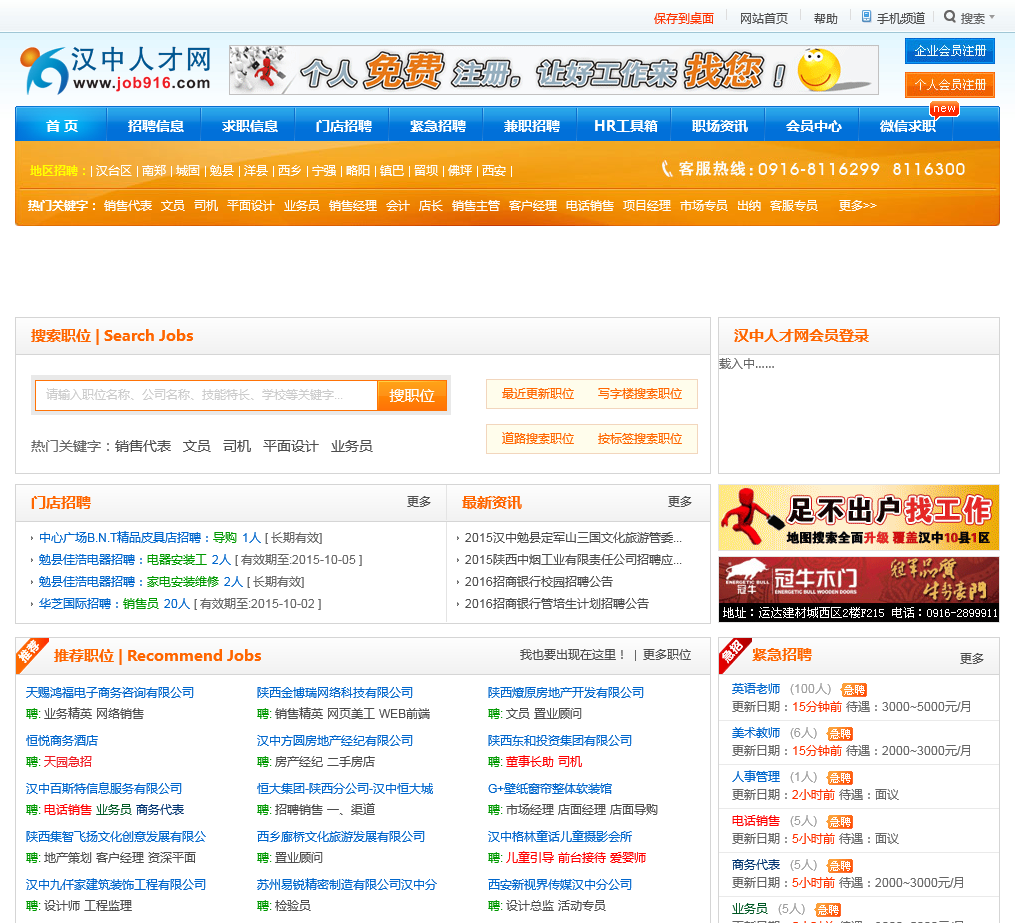This screenshot has width=1015, height=923.
Task: Click 更多 in 门店招聘 panel header
Action: (419, 502)
